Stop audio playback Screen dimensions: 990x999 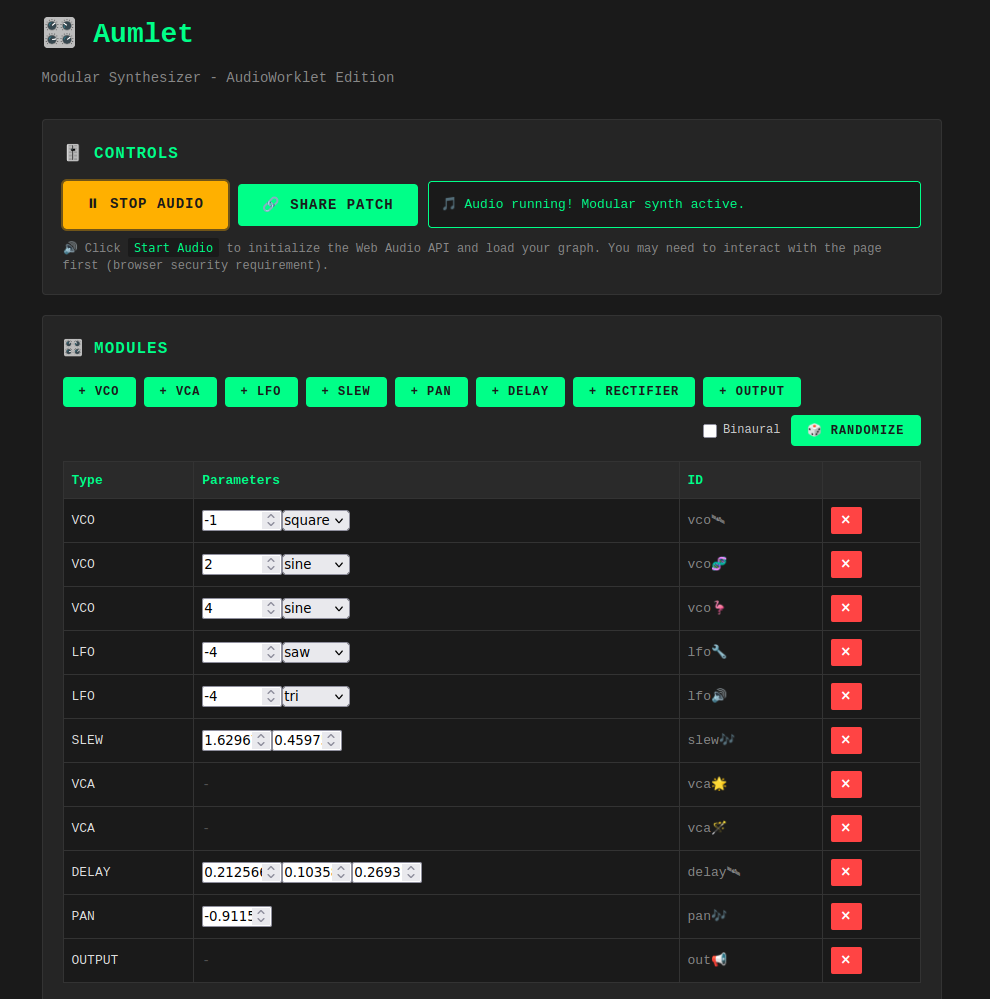[x=146, y=204]
